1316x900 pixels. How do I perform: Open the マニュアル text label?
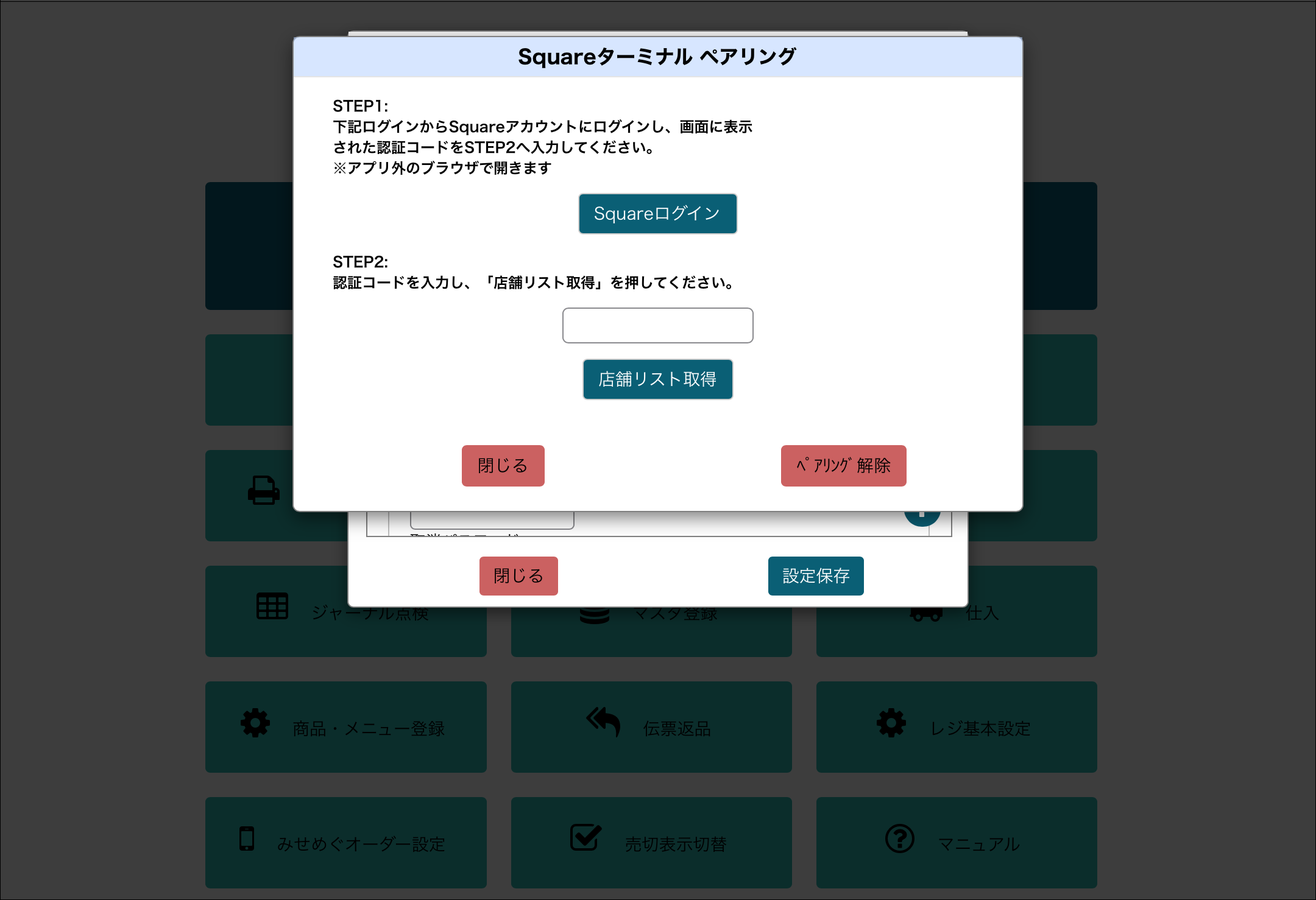coord(978,844)
